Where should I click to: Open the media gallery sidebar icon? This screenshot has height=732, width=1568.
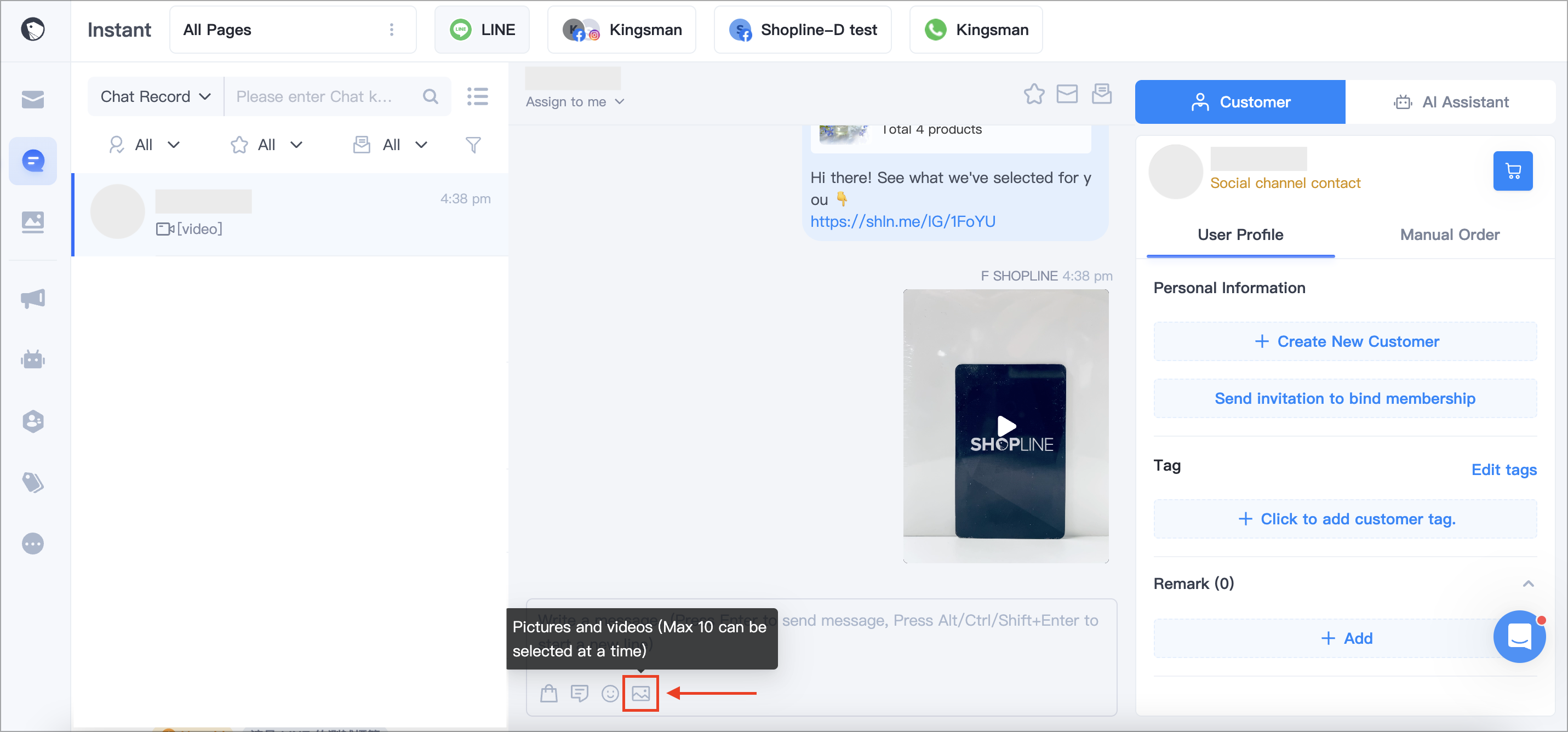tap(33, 222)
